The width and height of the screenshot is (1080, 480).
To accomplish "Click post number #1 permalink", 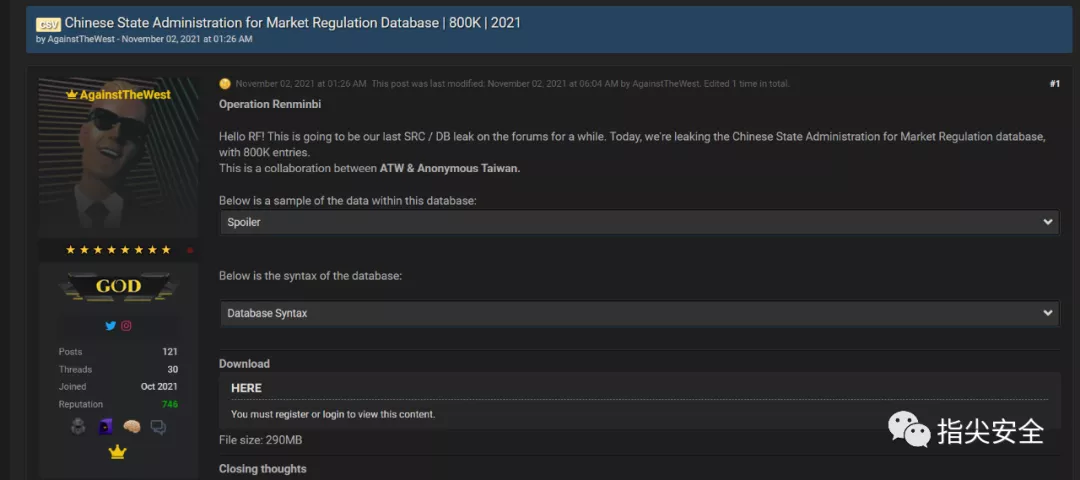I will coord(1054,84).
